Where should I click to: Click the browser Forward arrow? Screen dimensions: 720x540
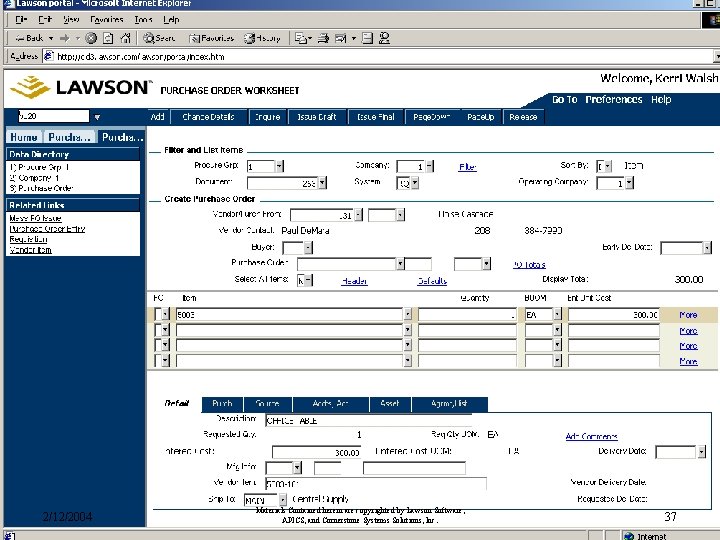point(65,38)
